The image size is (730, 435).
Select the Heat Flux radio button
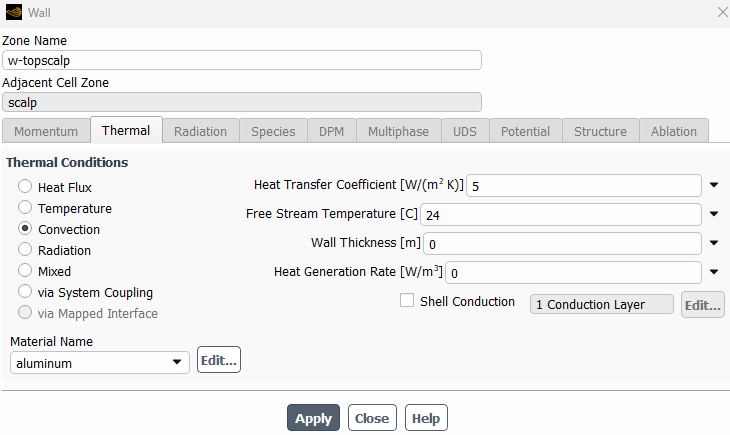25,186
